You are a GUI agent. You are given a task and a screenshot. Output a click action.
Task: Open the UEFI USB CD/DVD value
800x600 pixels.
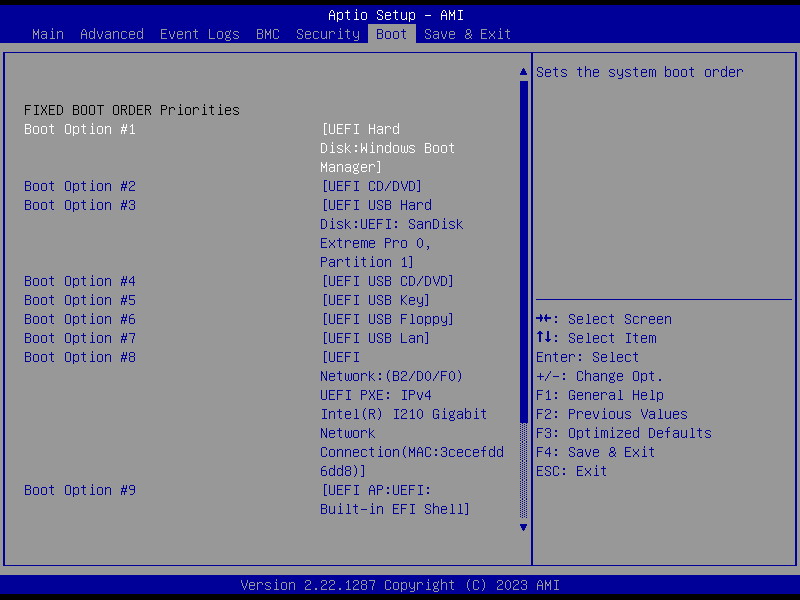(387, 281)
